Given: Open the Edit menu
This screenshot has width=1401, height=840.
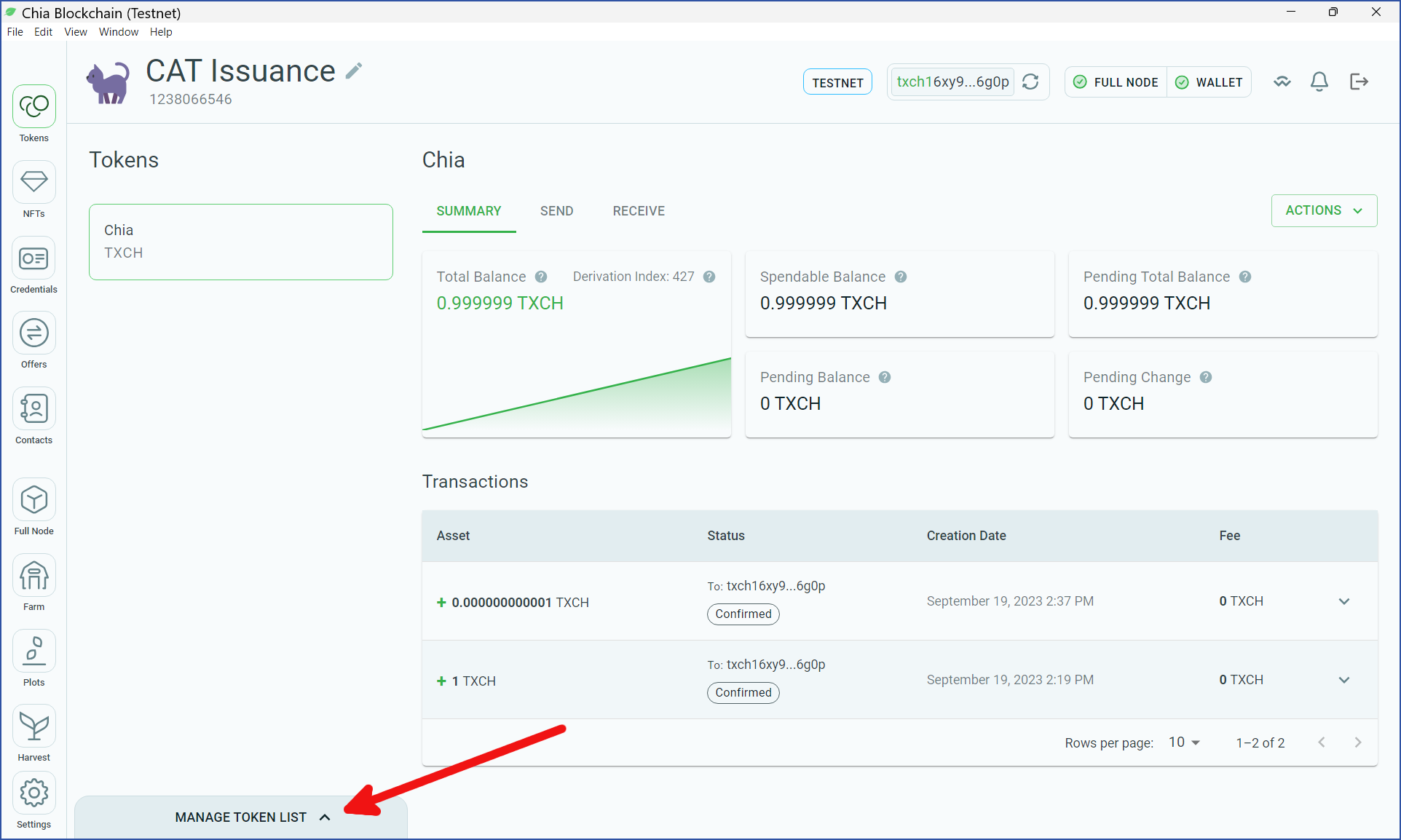Looking at the screenshot, I should (x=44, y=32).
